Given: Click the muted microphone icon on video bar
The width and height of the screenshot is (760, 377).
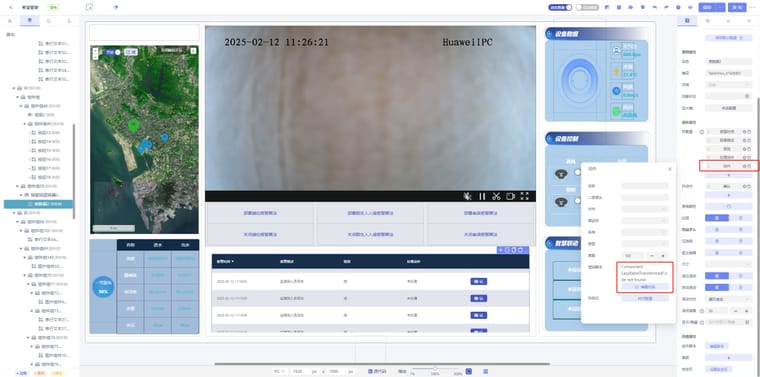Looking at the screenshot, I should [468, 196].
